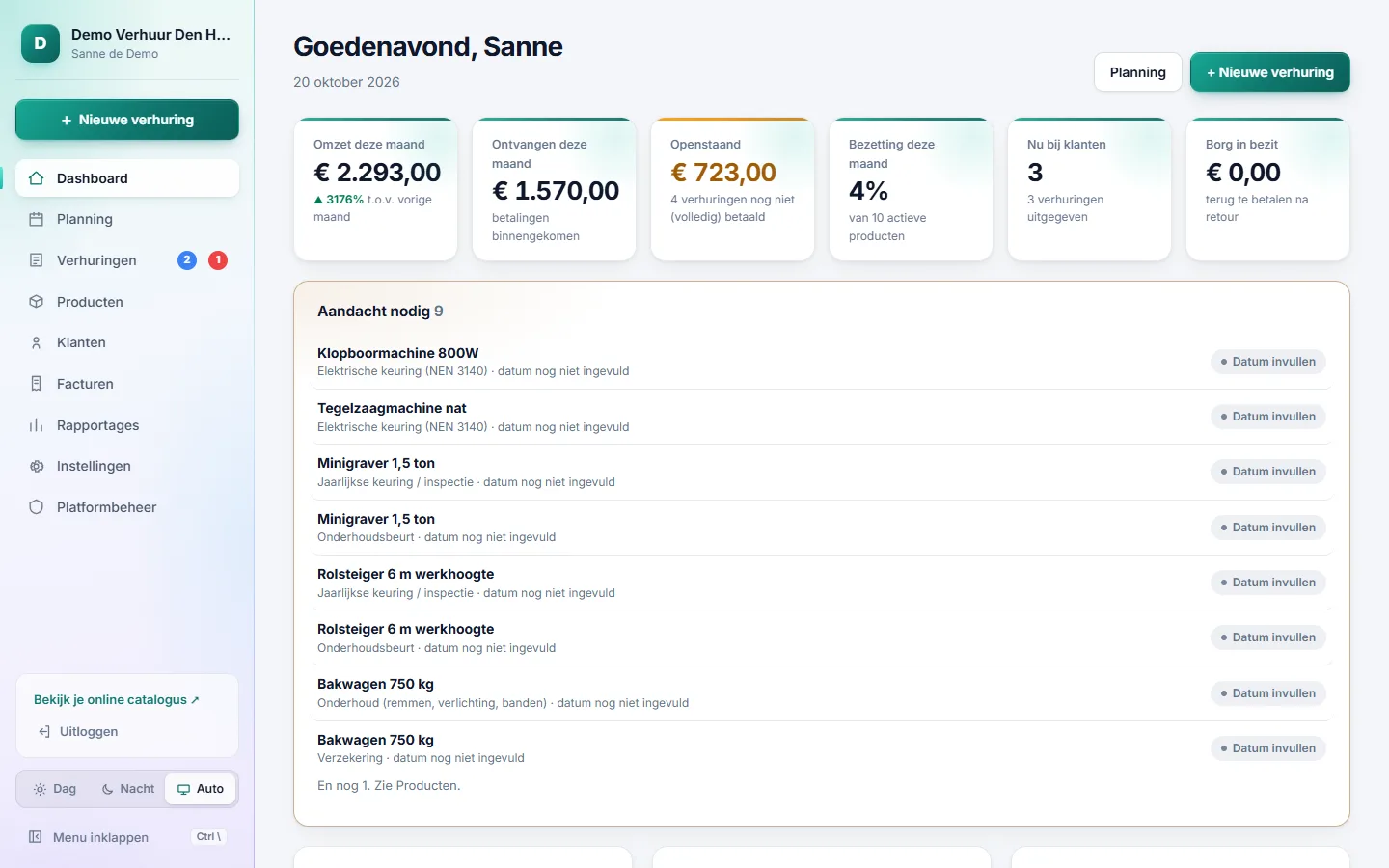Click the Facturen document icon

click(37, 384)
